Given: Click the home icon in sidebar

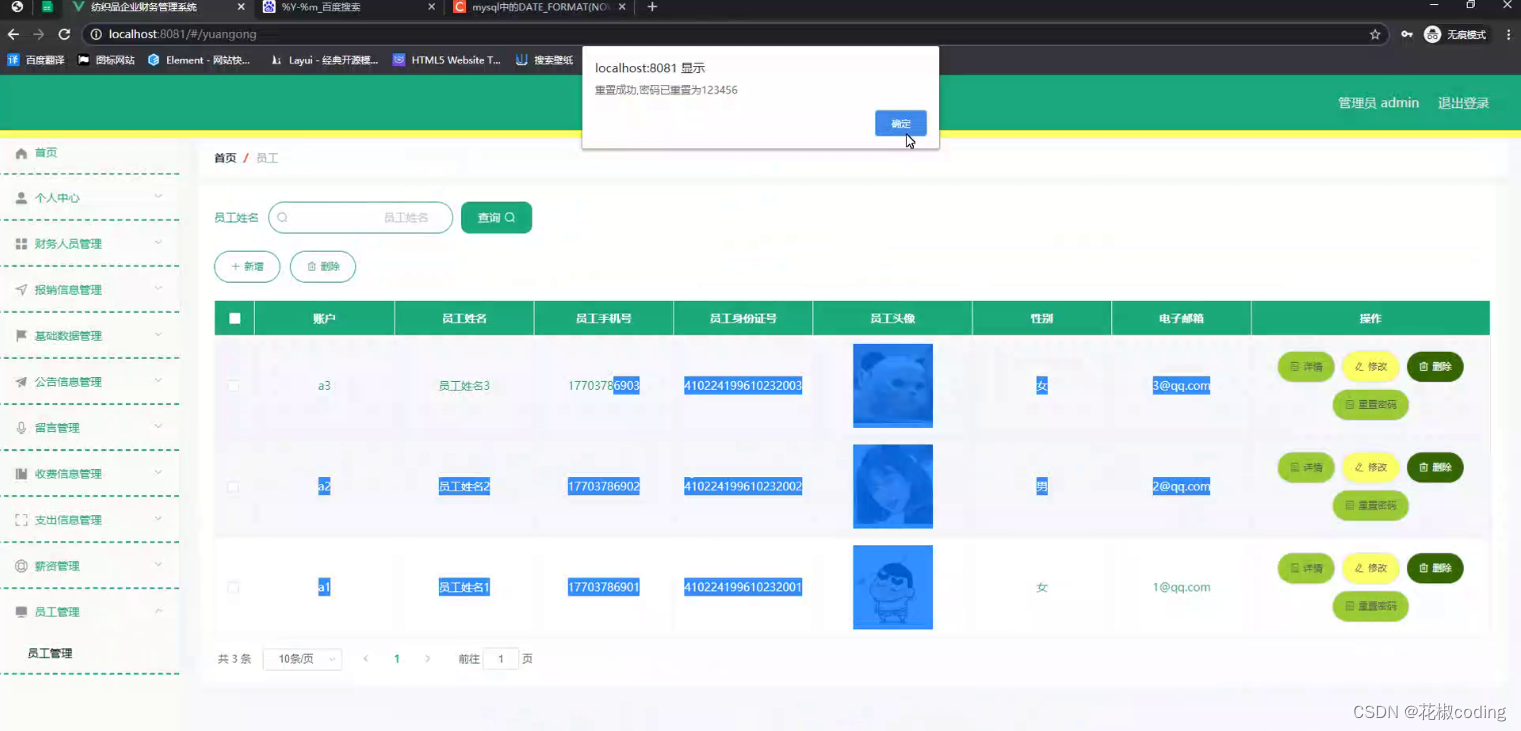Looking at the screenshot, I should [x=21, y=153].
